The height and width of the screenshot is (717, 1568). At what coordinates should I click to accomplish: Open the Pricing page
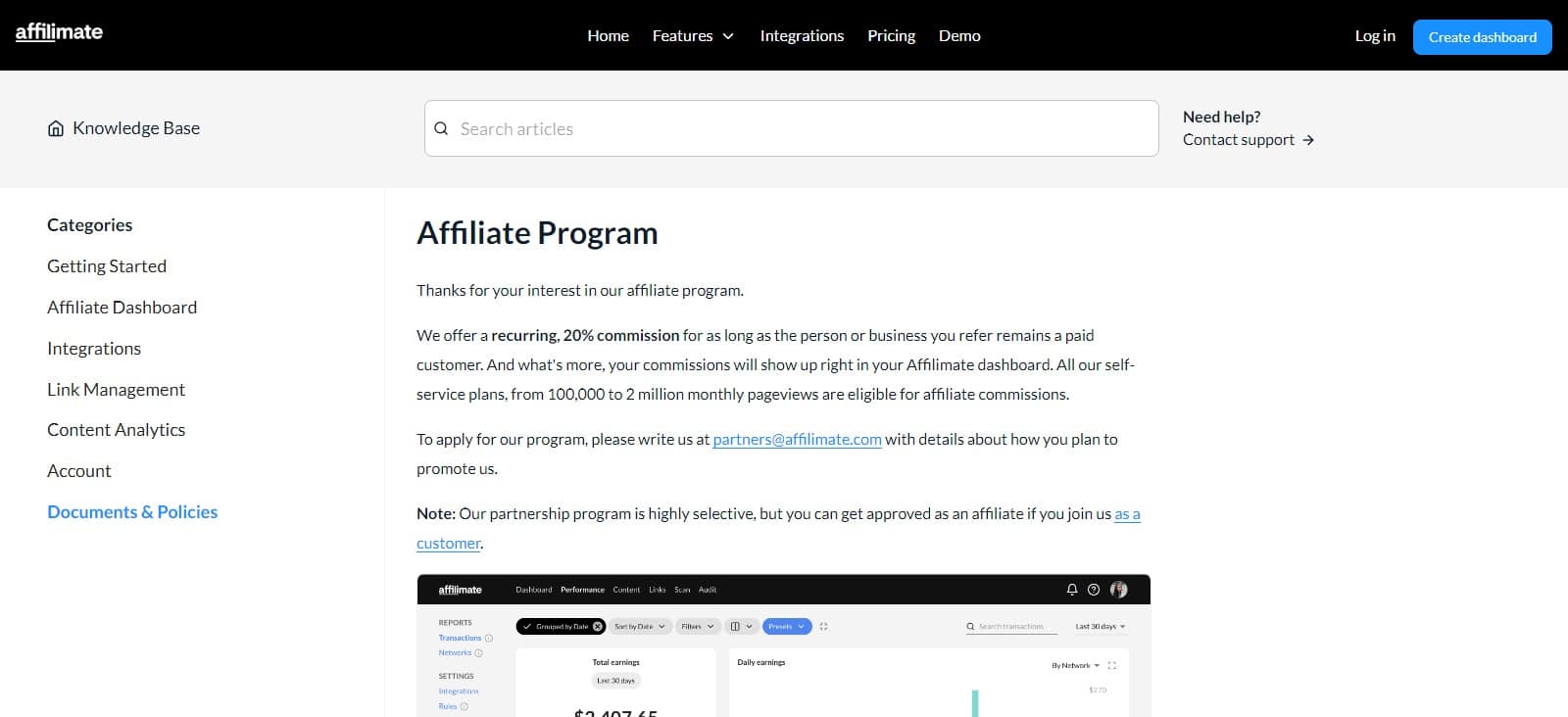pos(891,35)
